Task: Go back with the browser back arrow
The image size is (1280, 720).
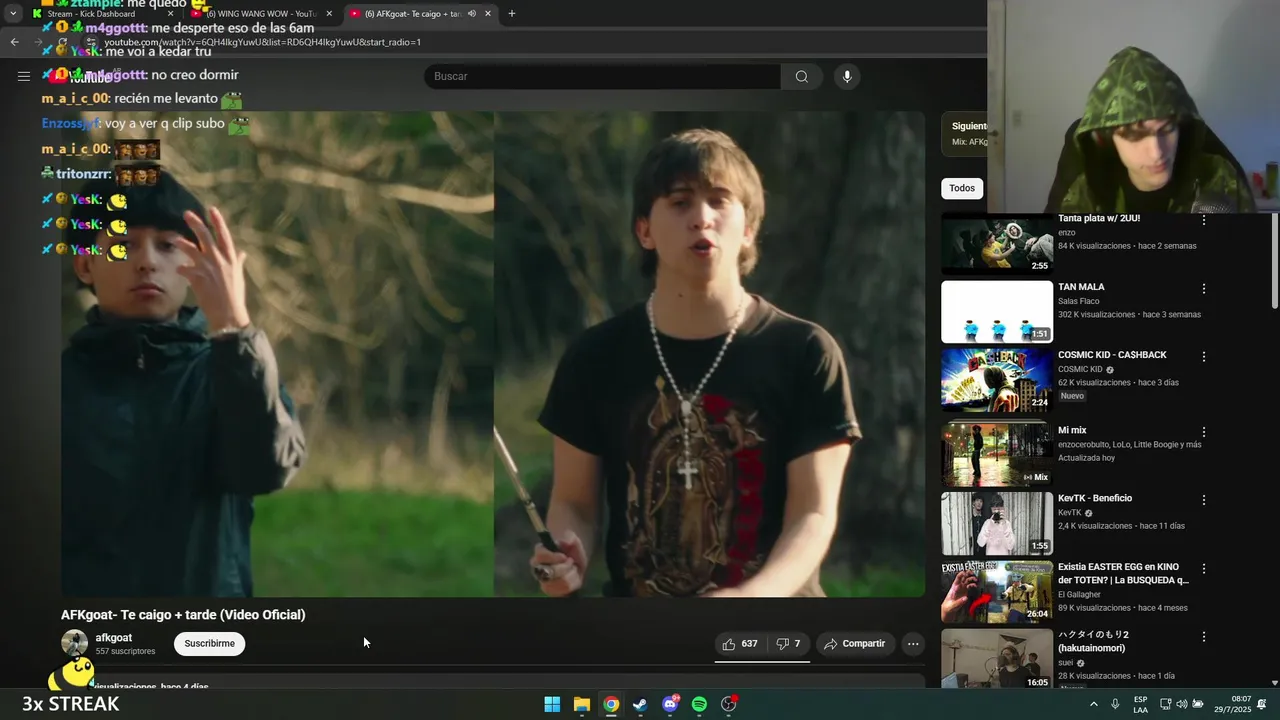Action: pyautogui.click(x=14, y=42)
